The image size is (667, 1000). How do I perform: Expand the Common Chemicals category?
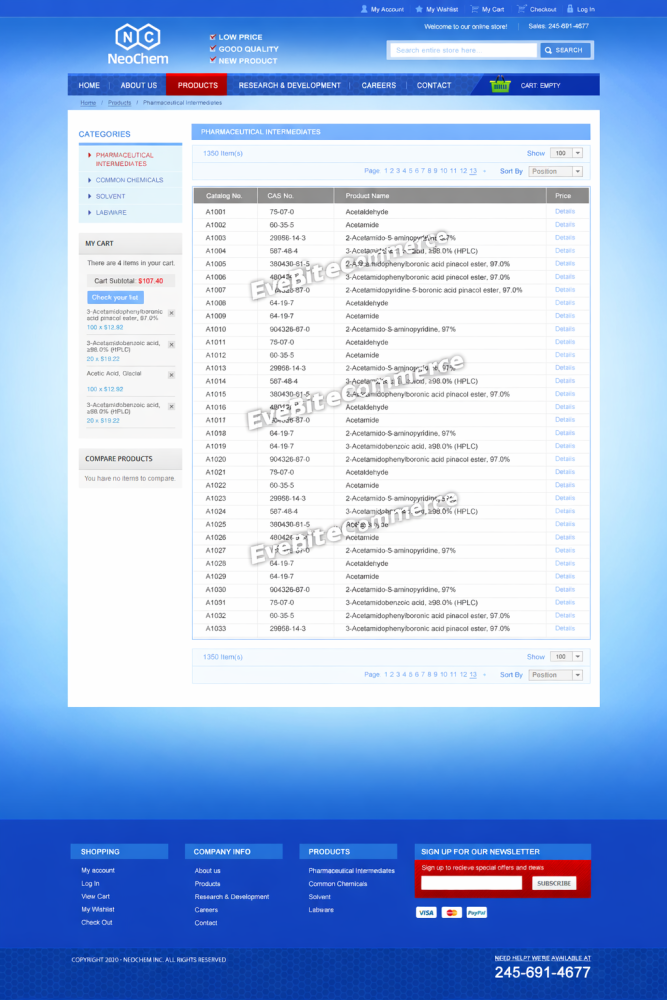(129, 180)
